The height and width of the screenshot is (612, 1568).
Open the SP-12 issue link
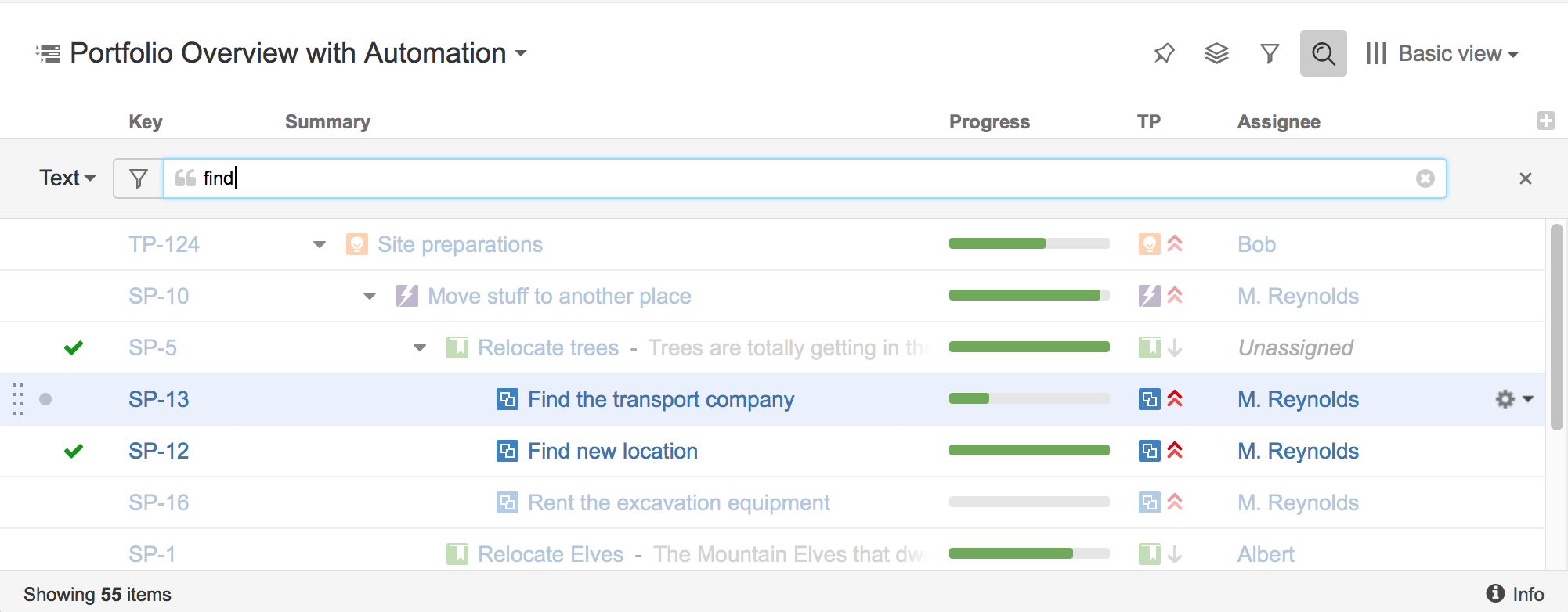point(159,451)
